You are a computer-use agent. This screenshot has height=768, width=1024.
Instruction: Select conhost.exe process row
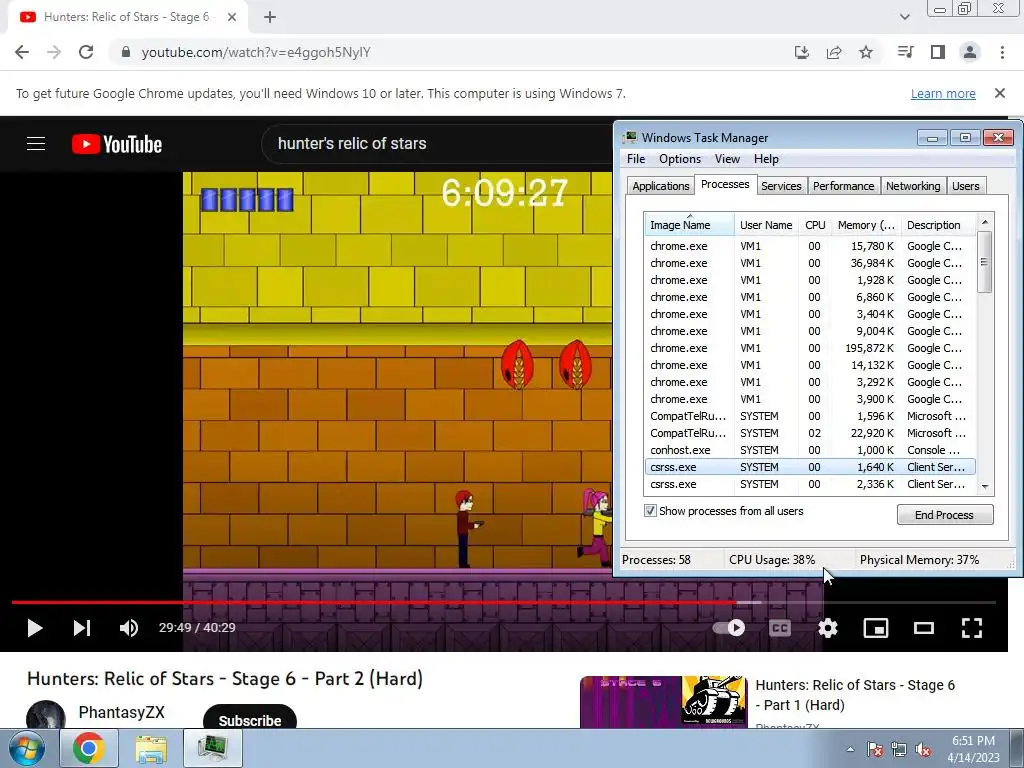click(810, 450)
